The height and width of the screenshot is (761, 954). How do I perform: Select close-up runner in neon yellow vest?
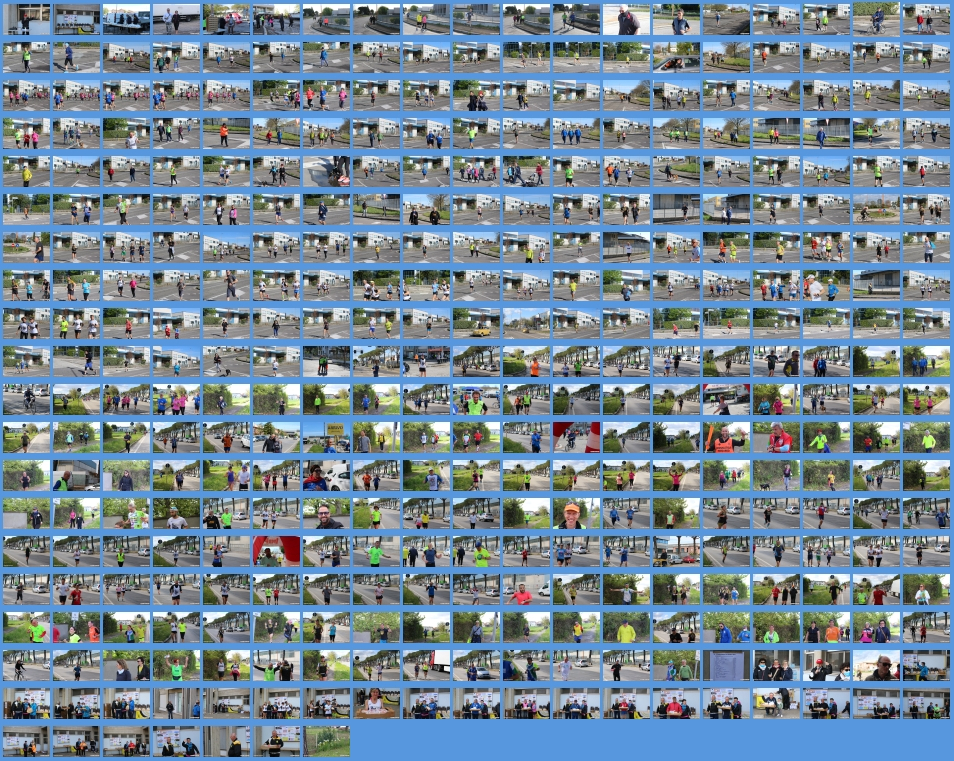pyautogui.click(x=476, y=399)
